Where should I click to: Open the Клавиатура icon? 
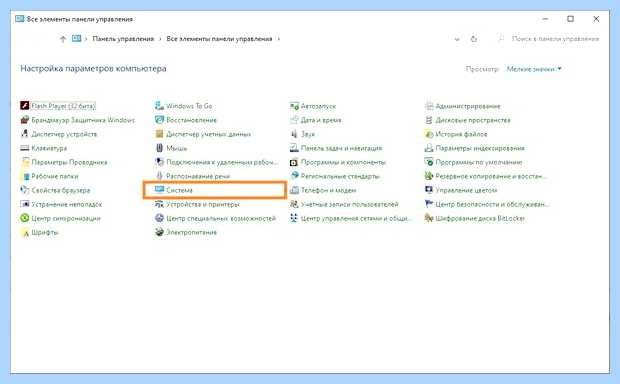[x=25, y=148]
